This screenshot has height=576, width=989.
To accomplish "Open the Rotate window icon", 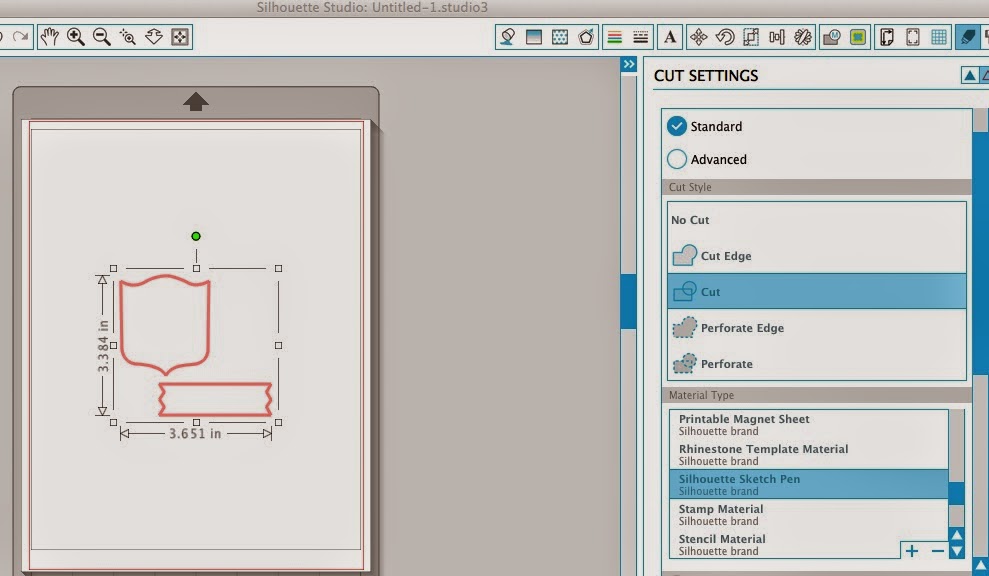I will coord(725,37).
